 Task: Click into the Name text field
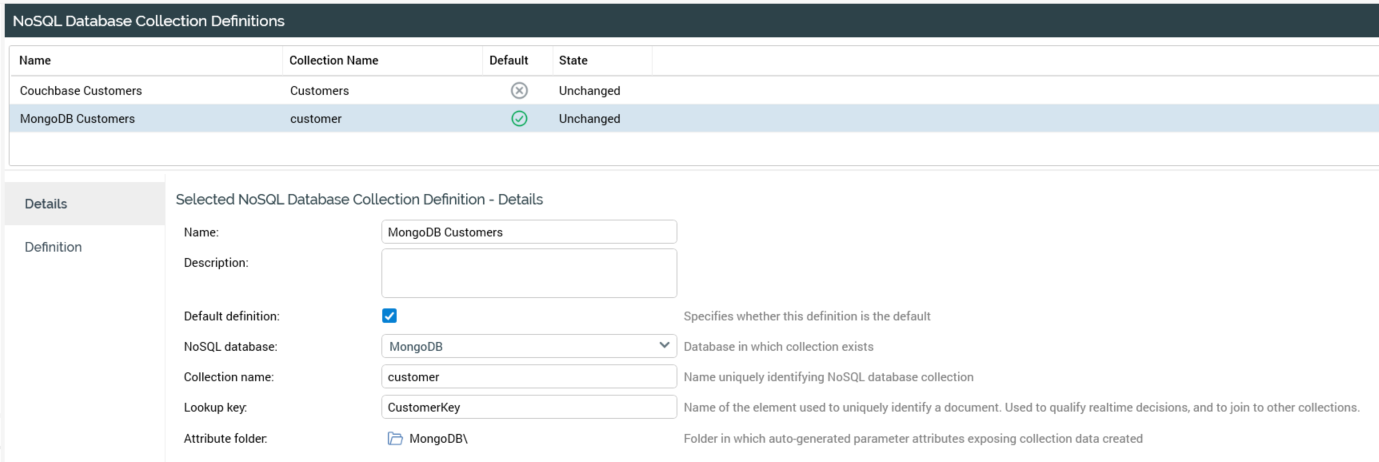coord(529,232)
